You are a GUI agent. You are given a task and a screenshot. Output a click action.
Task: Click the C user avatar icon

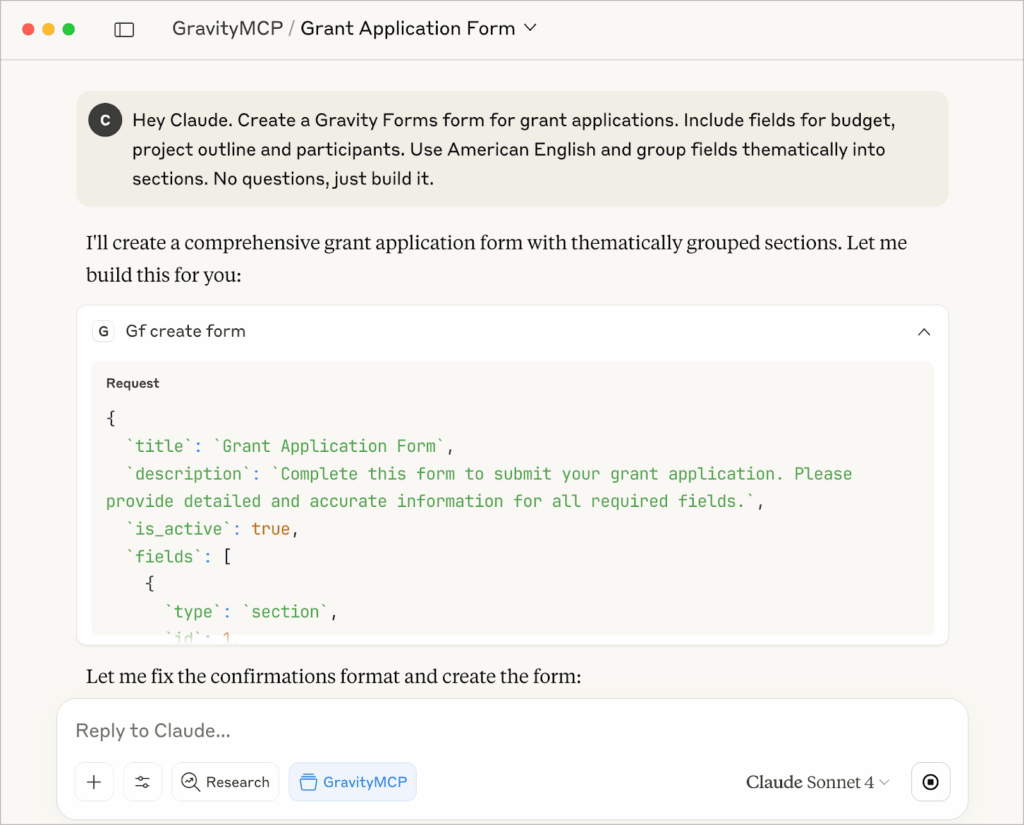pos(105,120)
